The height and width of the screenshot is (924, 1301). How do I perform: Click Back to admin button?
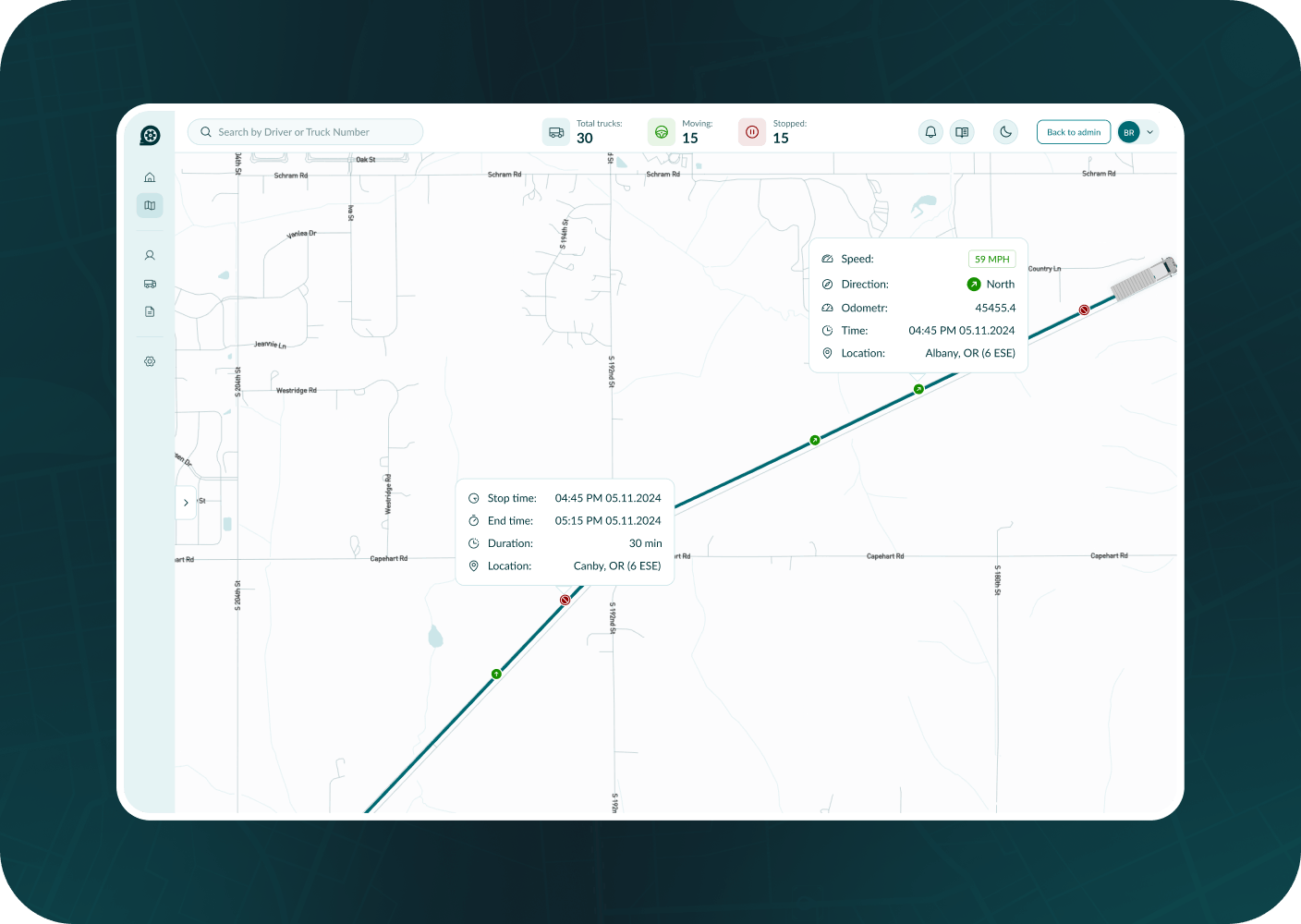(1073, 132)
